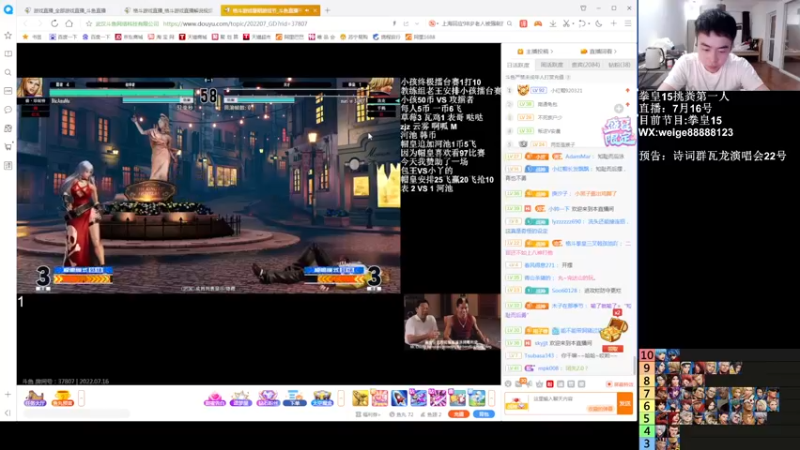Expand the gift bar right arrow

point(491,398)
